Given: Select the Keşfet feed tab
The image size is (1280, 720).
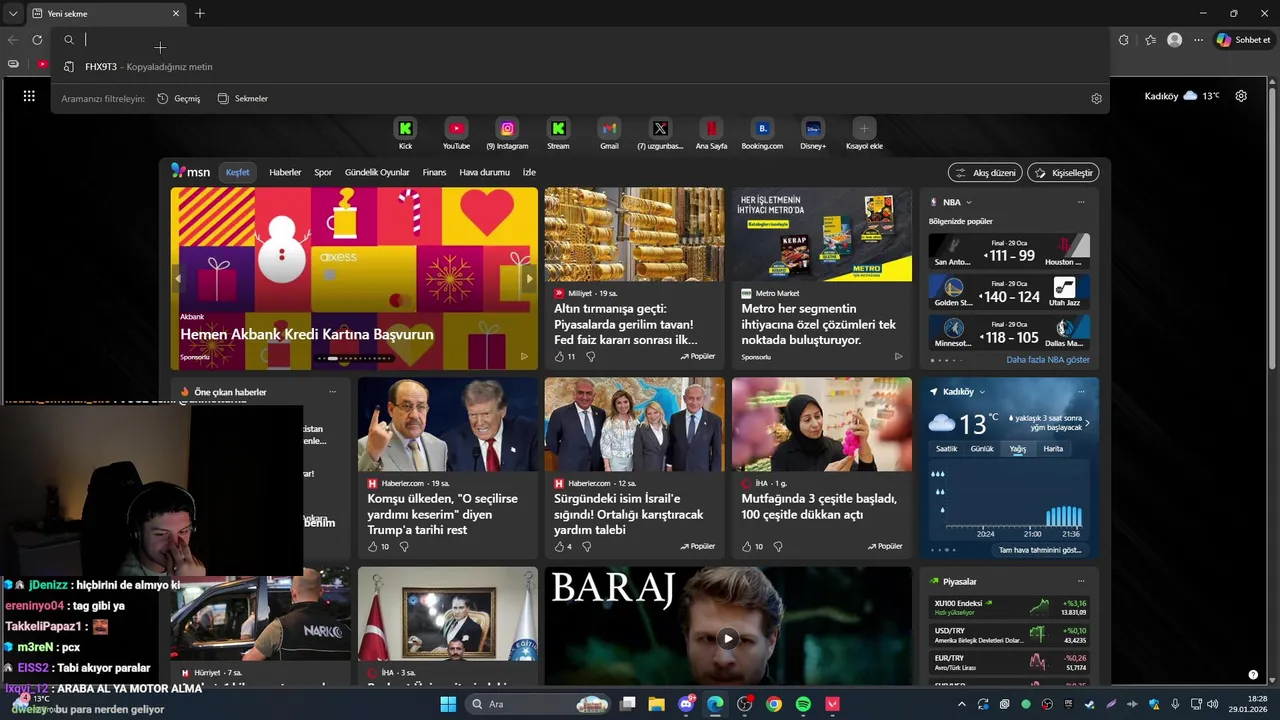Looking at the screenshot, I should pos(238,172).
